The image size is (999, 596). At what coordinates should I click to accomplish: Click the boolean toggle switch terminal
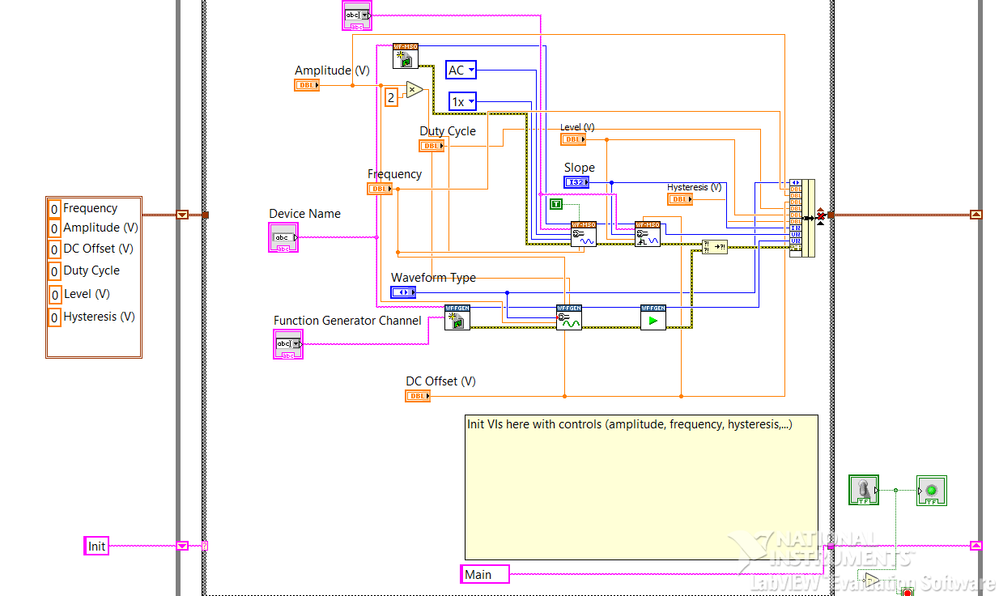coord(864,490)
